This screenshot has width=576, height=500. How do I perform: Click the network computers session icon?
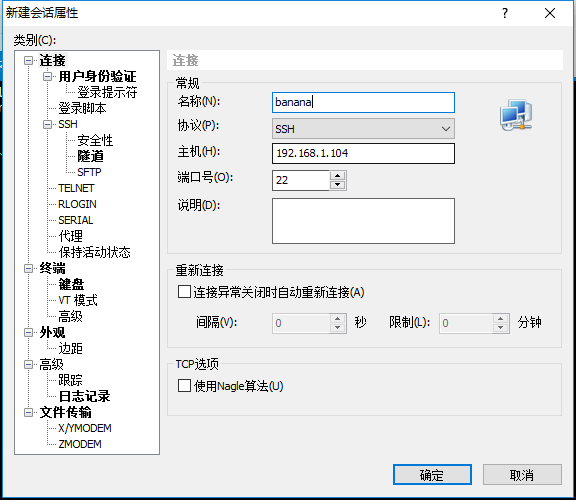516,114
